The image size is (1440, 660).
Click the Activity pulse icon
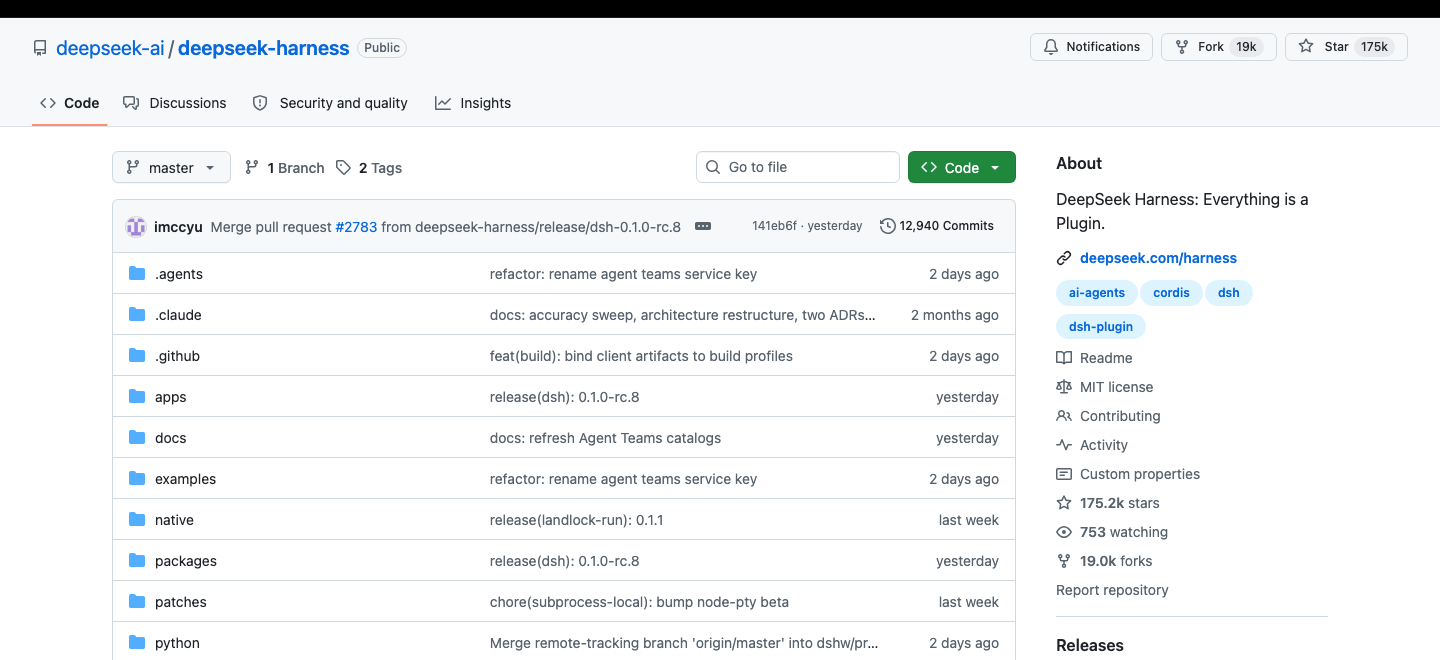1064,445
